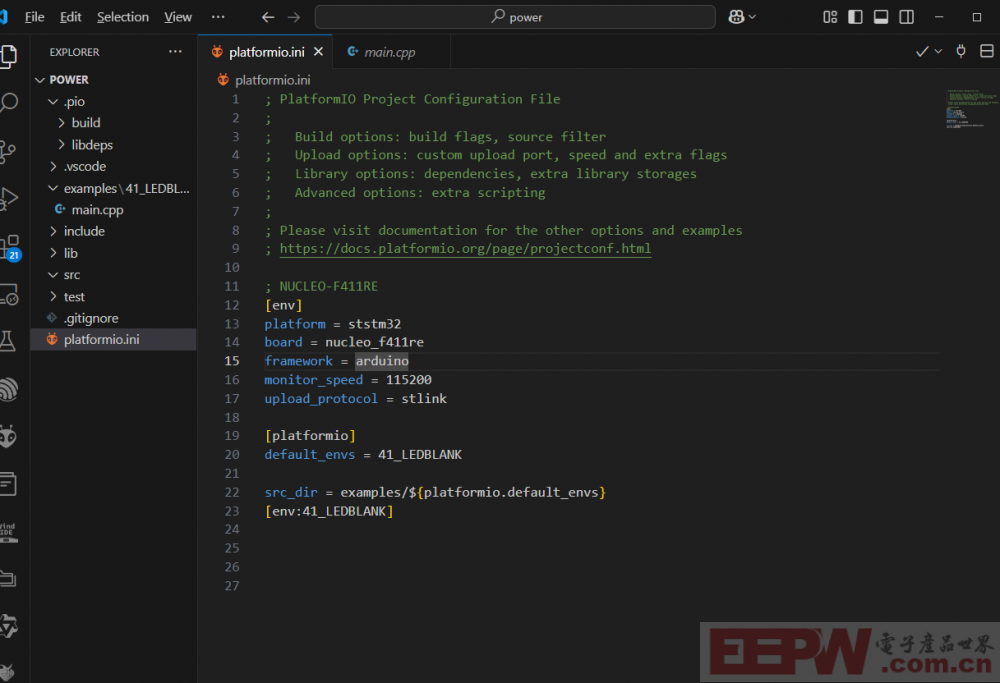Expand the .vscode folder

pyautogui.click(x=114, y=166)
